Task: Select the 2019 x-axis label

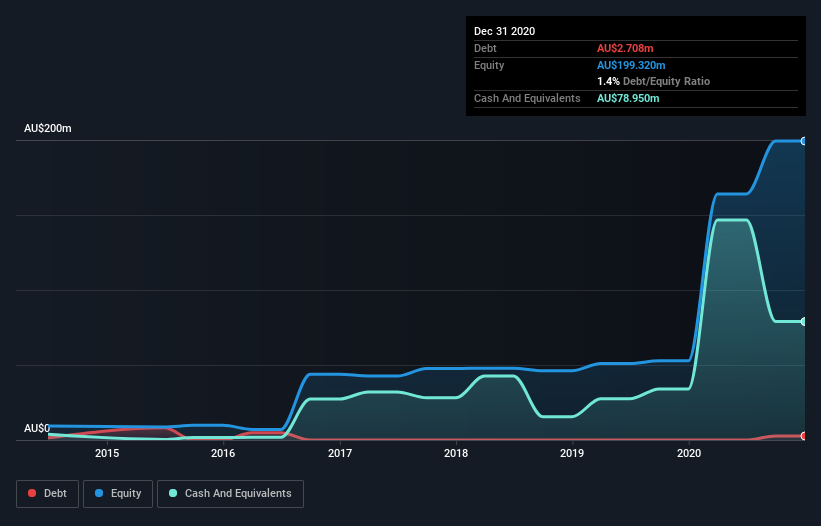Action: [x=572, y=453]
